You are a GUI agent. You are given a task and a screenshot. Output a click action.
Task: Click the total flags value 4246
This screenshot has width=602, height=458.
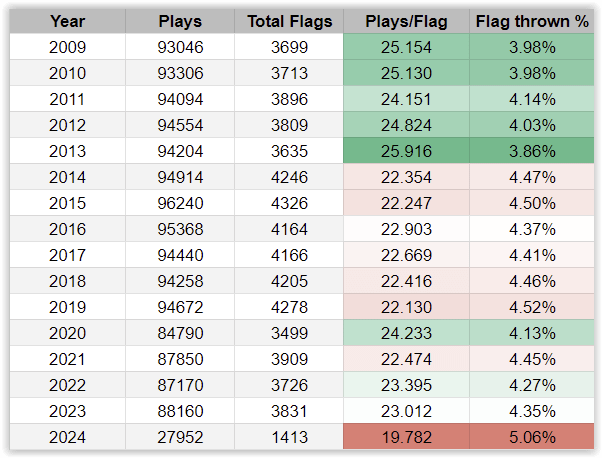point(289,177)
